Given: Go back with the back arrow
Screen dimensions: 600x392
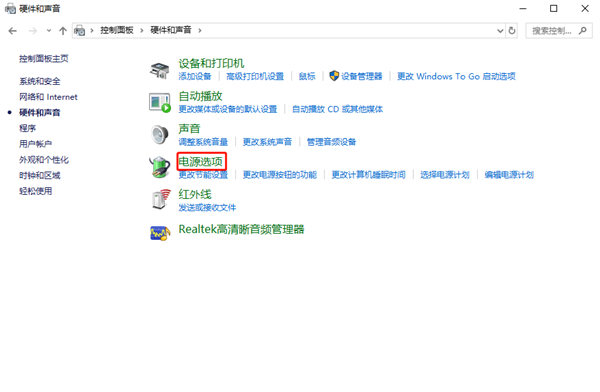Looking at the screenshot, I should pos(13,31).
